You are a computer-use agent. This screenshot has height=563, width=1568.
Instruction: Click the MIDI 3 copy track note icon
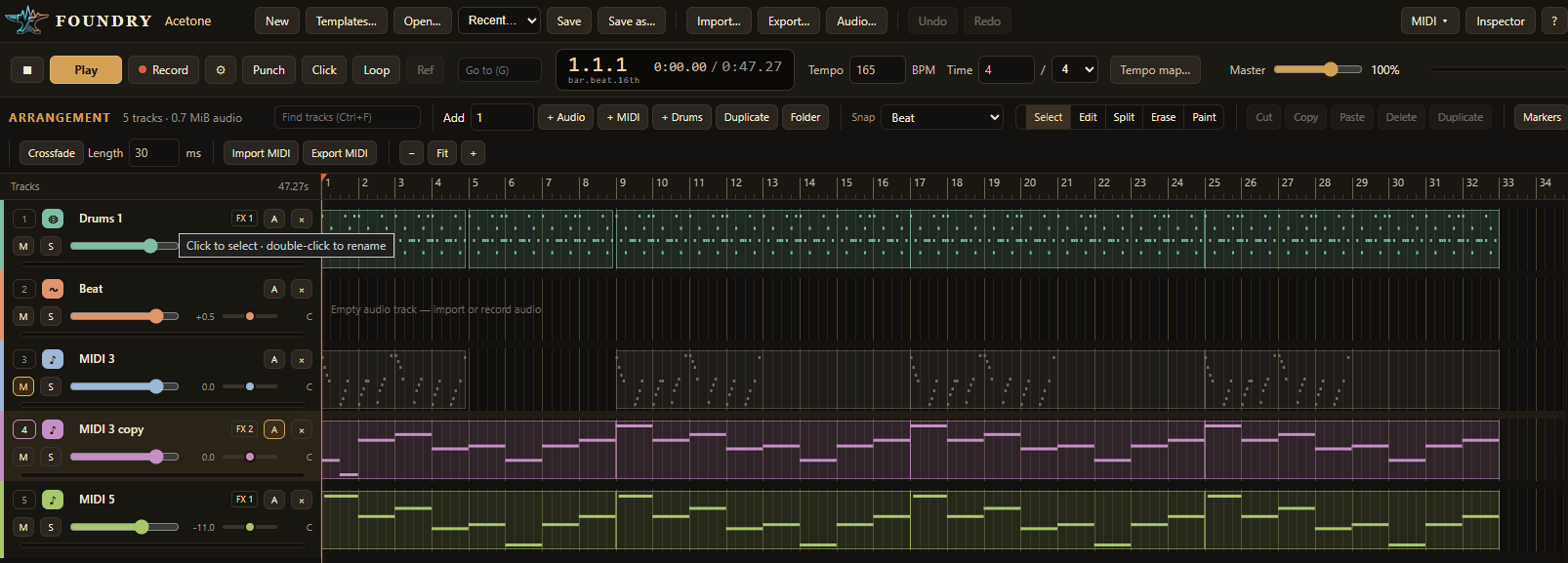pyautogui.click(x=53, y=429)
